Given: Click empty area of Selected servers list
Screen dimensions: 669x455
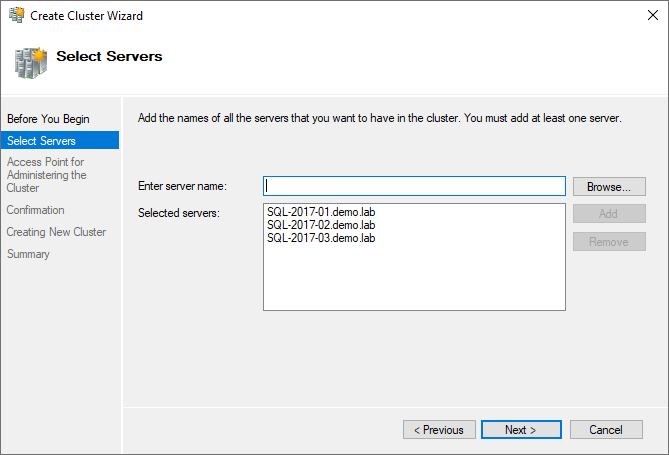Looking at the screenshot, I should 414,280.
